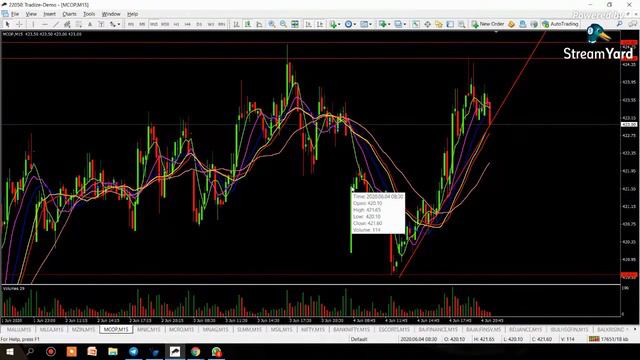This screenshot has width=640, height=360.
Task: Open the toolbar search magnifier
Action: (620, 24)
